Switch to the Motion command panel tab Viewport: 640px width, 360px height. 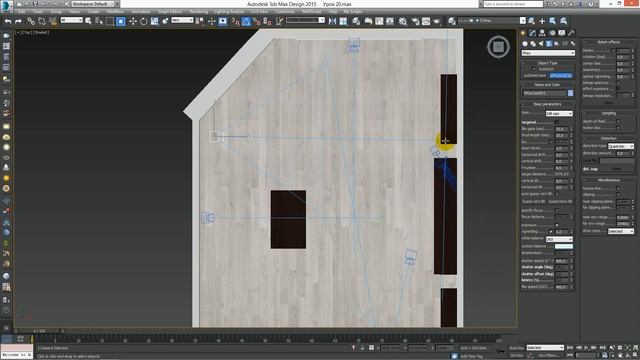point(552,33)
